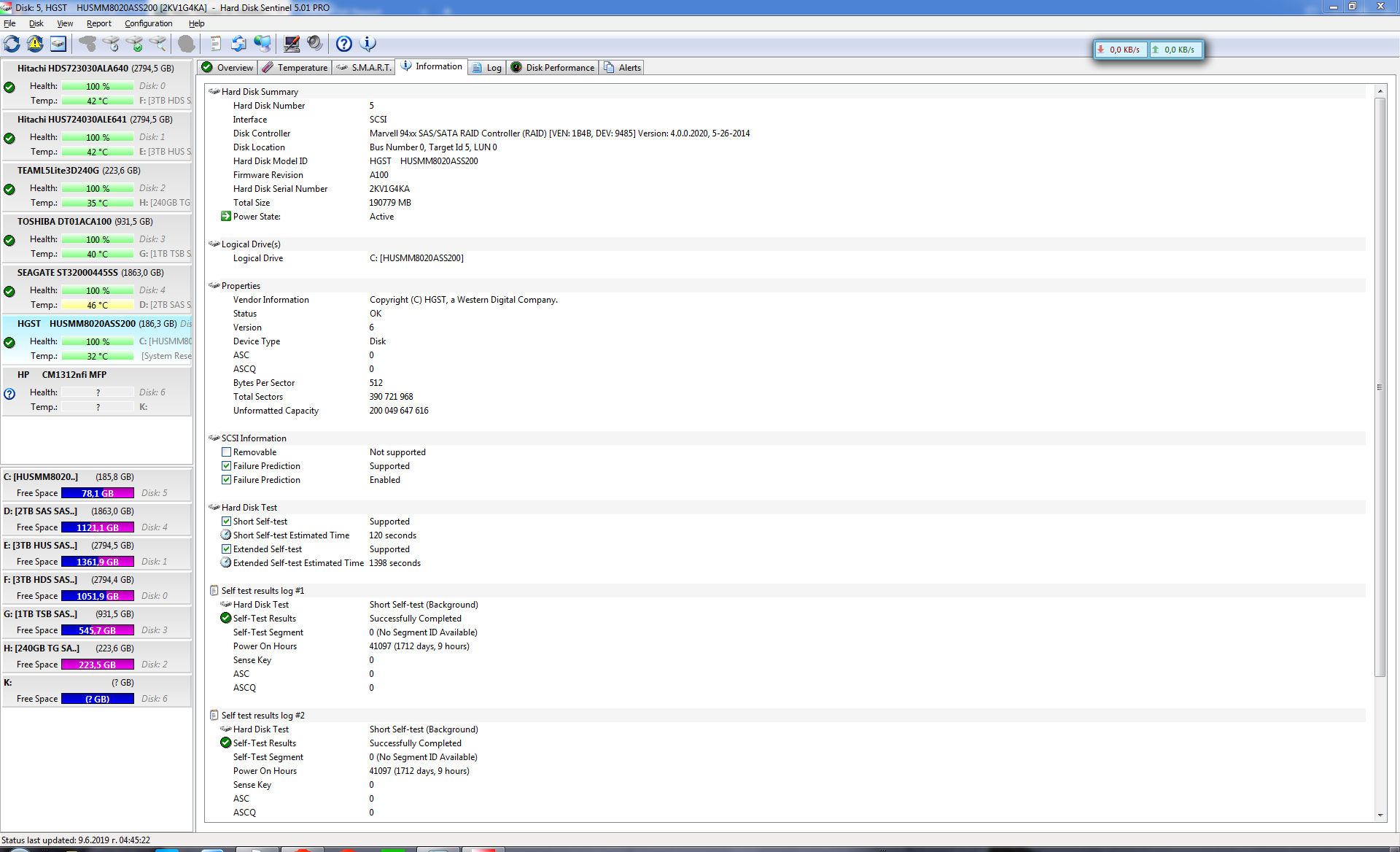
Task: Switch to the Alerts tab
Action: (x=623, y=67)
